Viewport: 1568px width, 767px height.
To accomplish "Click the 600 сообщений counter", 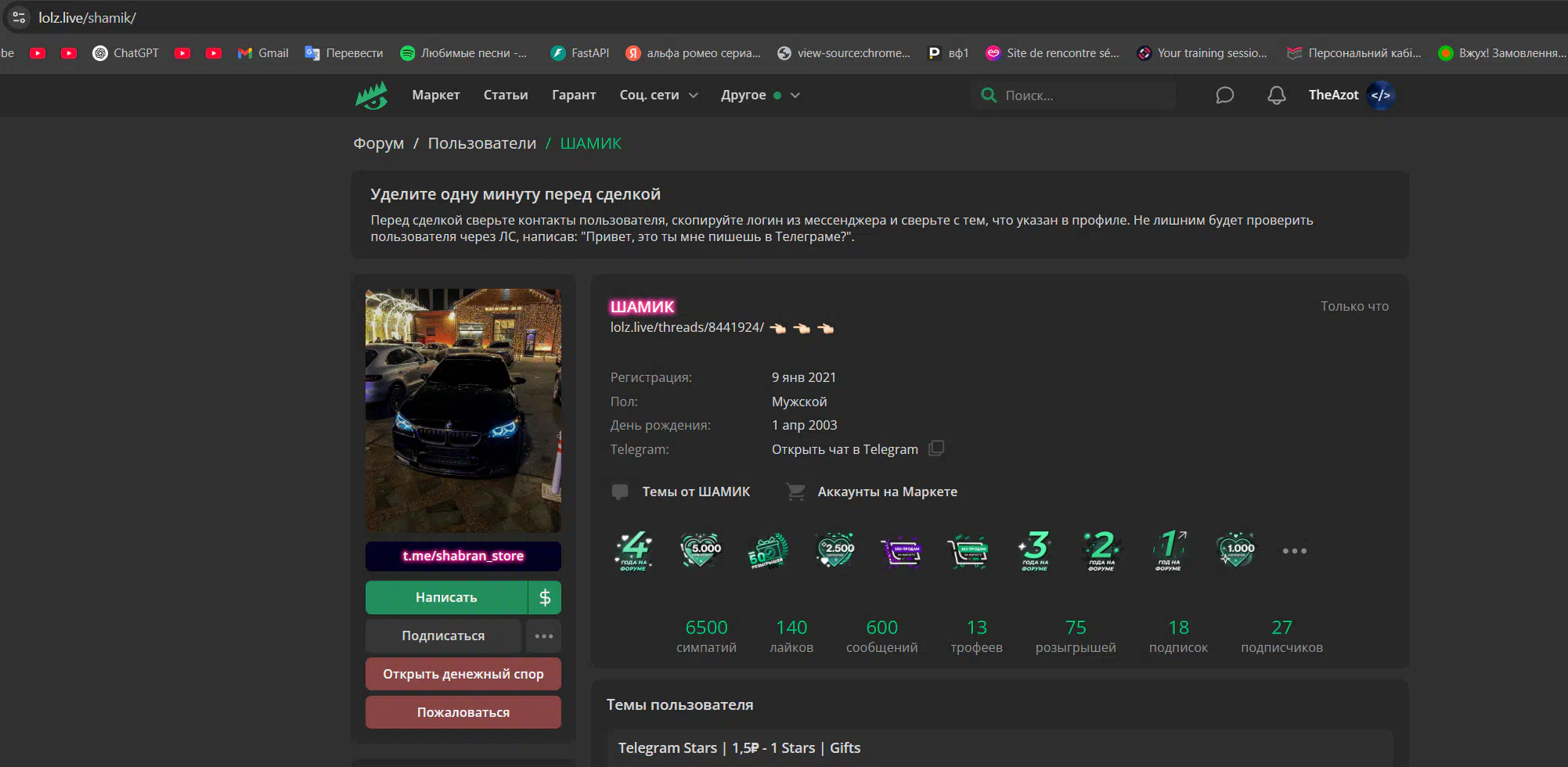I will pos(882,636).
